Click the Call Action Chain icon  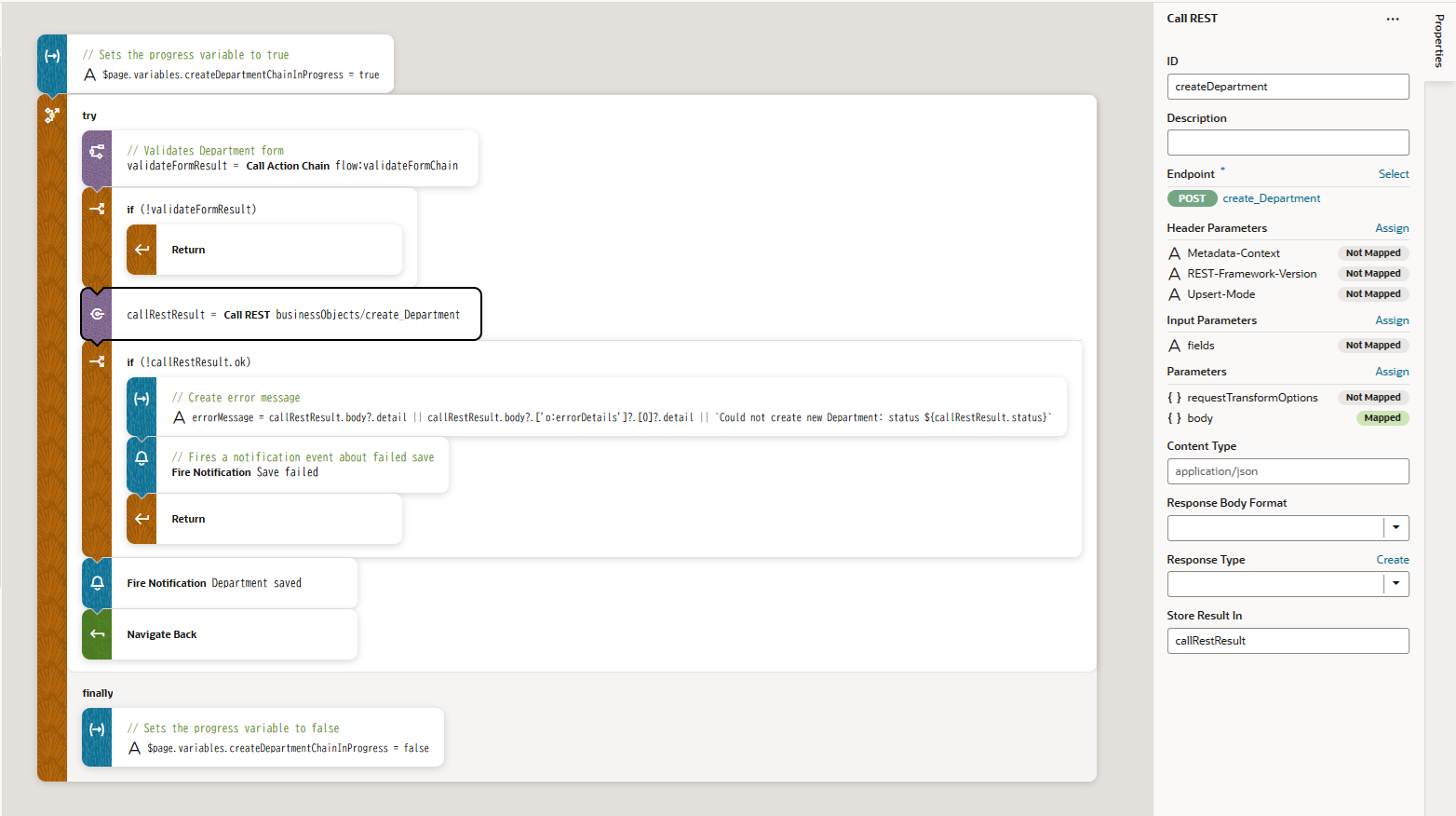97,152
